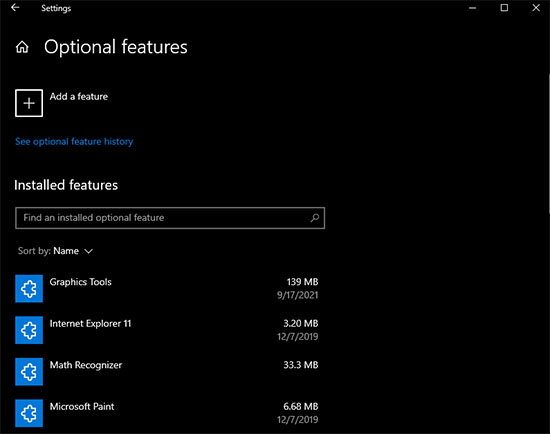550x434 pixels.
Task: Click the Internet Explorer 11 feature name
Action: point(90,323)
